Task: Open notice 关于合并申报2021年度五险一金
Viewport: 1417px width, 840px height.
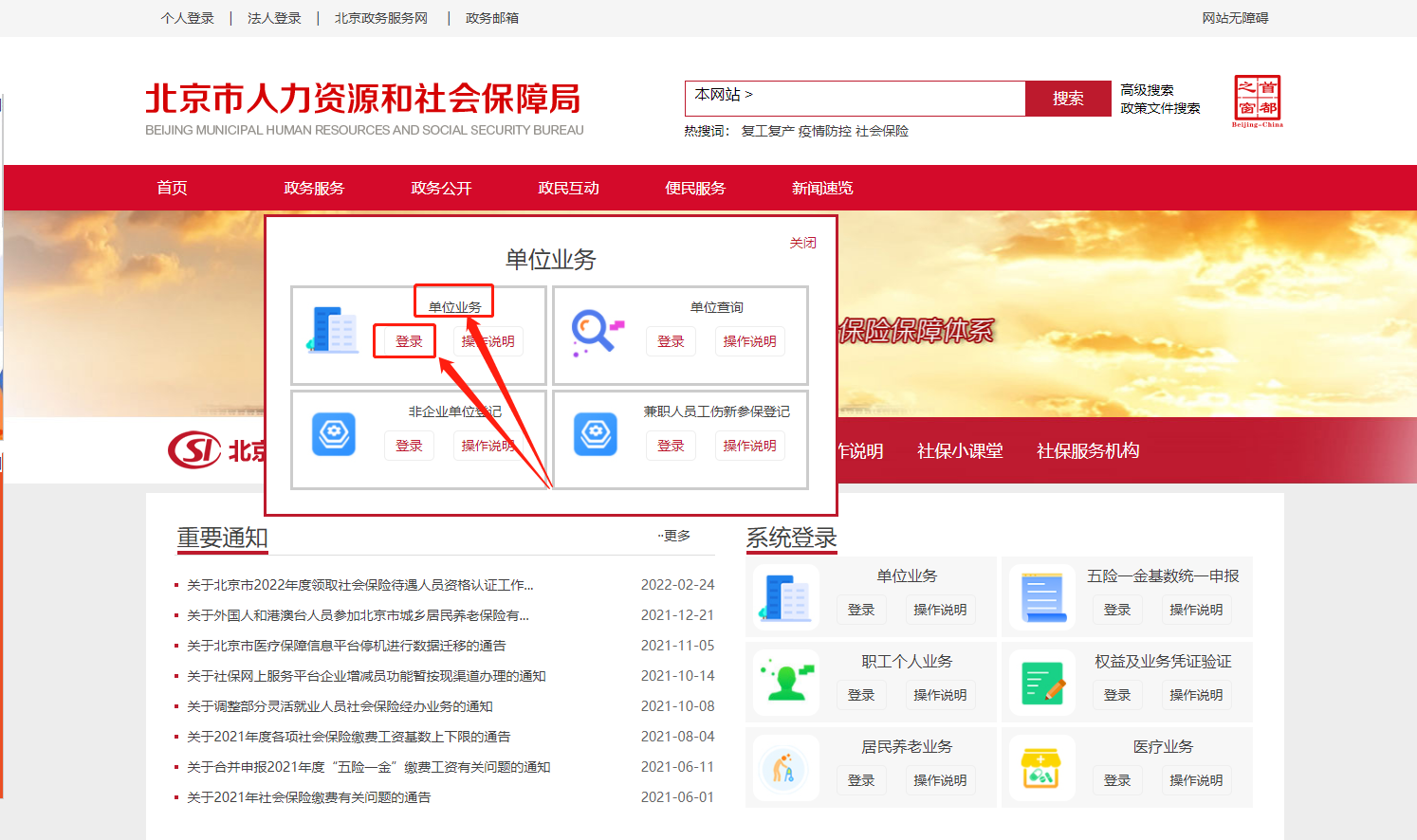Action: coord(368,767)
